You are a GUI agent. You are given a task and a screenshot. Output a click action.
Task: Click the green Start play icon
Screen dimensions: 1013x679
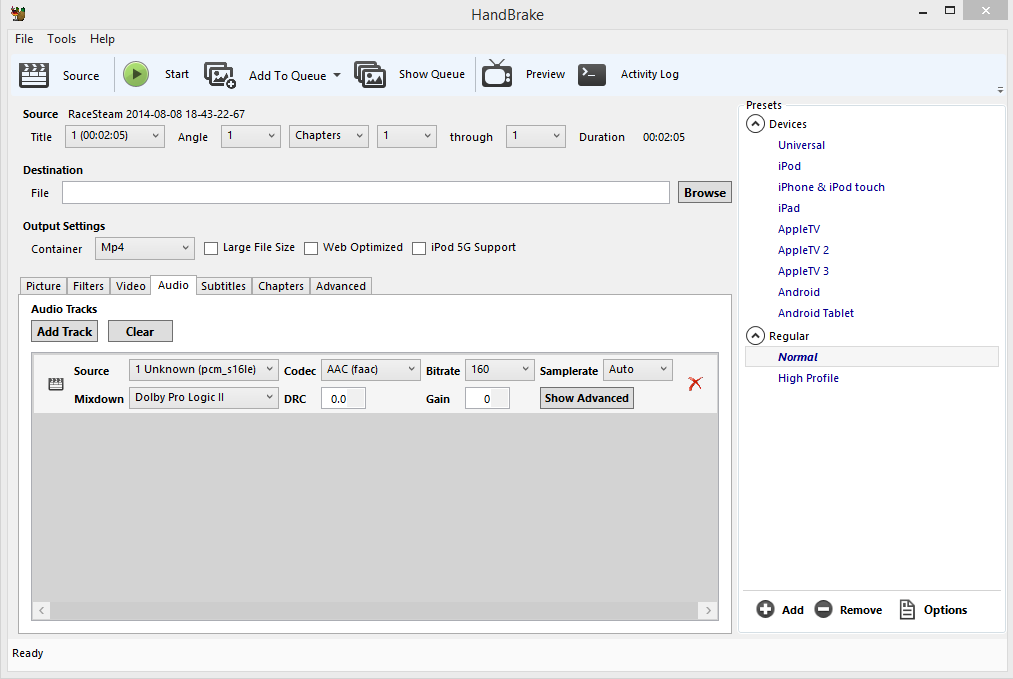136,74
